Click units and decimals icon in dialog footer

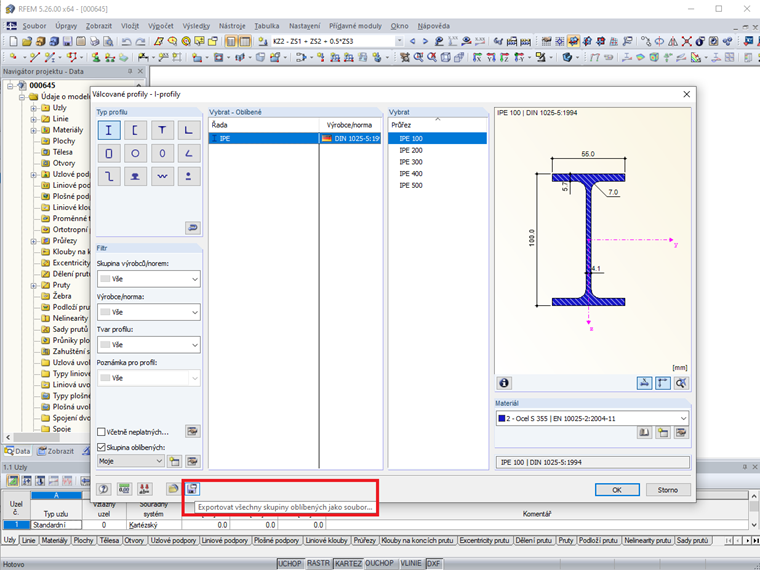click(x=125, y=489)
